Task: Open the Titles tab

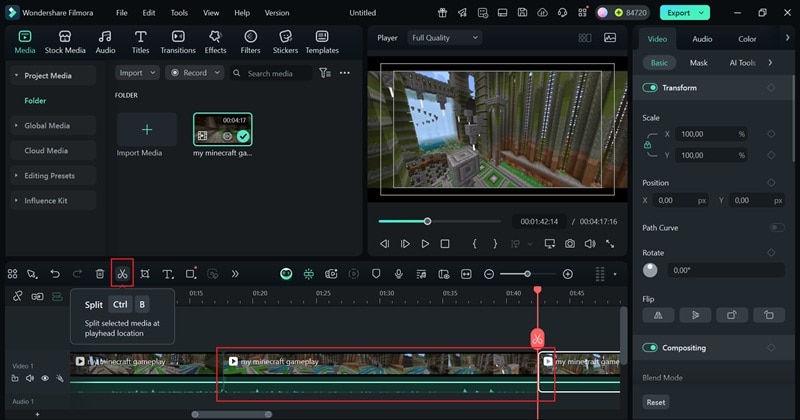Action: click(140, 42)
